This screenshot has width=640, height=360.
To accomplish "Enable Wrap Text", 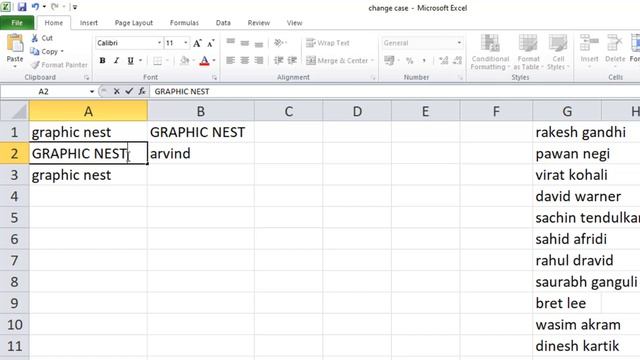I will coord(328,42).
